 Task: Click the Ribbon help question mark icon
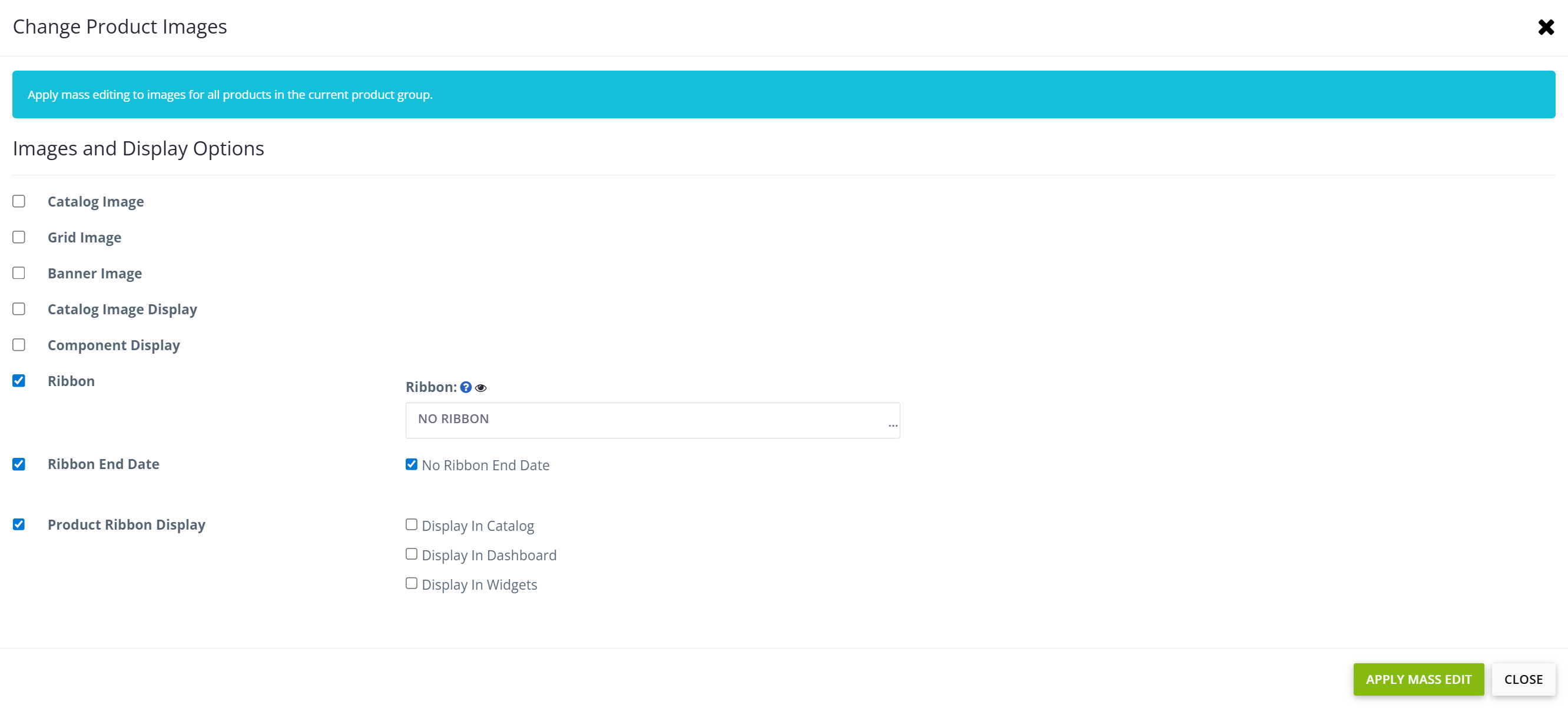[x=466, y=387]
